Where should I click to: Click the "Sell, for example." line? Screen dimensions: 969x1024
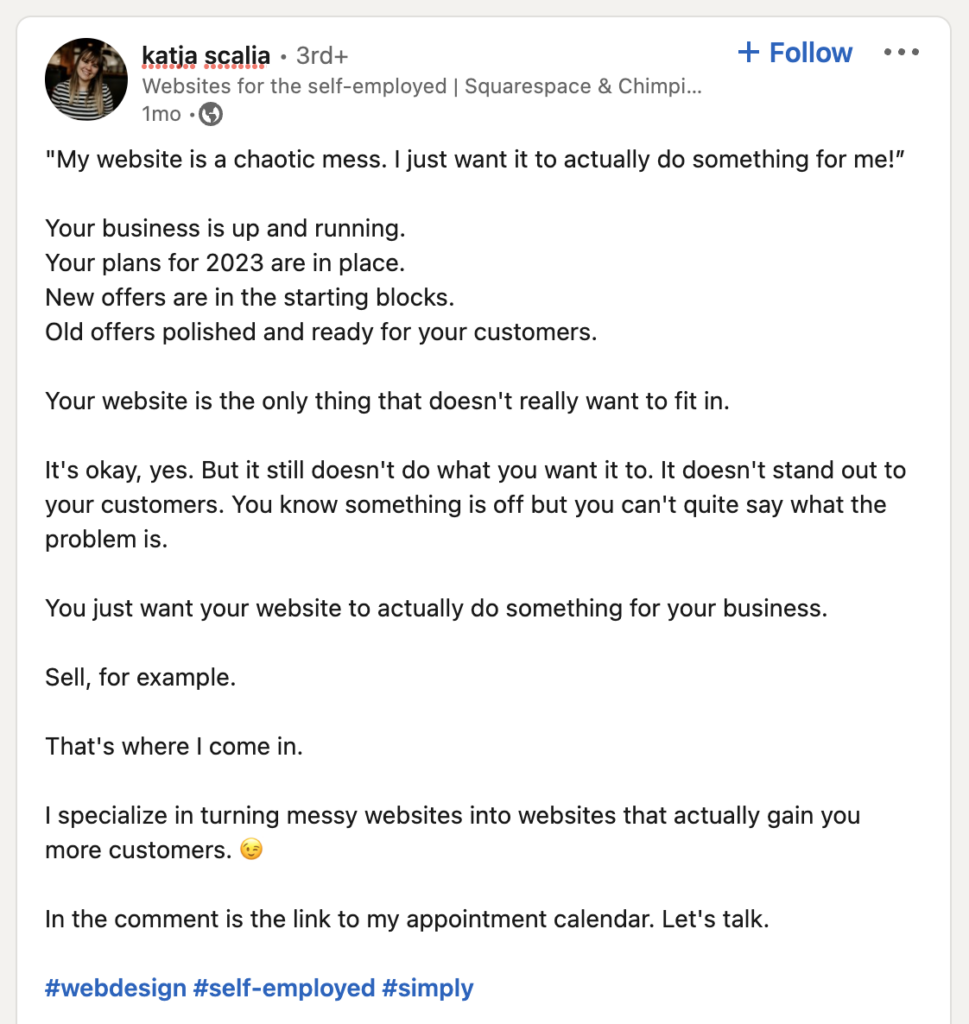(x=140, y=677)
